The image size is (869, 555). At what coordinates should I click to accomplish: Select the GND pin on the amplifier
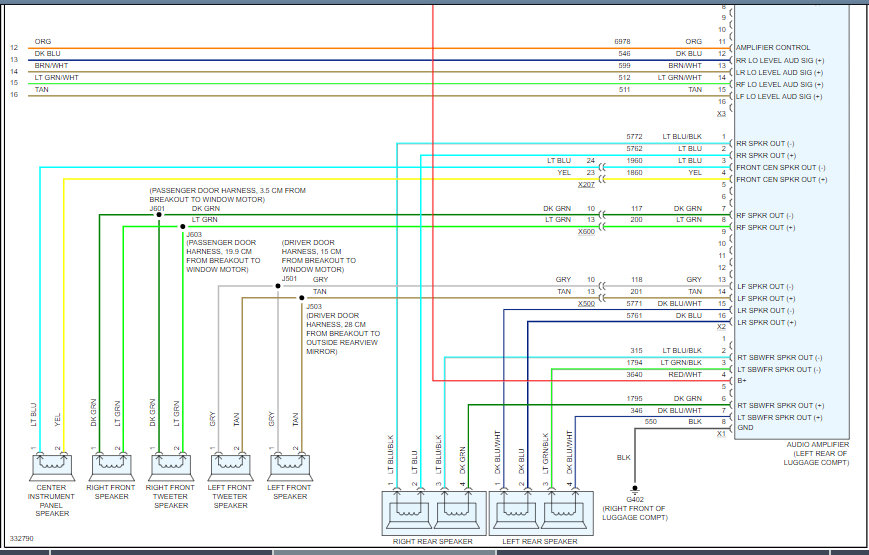[745, 428]
